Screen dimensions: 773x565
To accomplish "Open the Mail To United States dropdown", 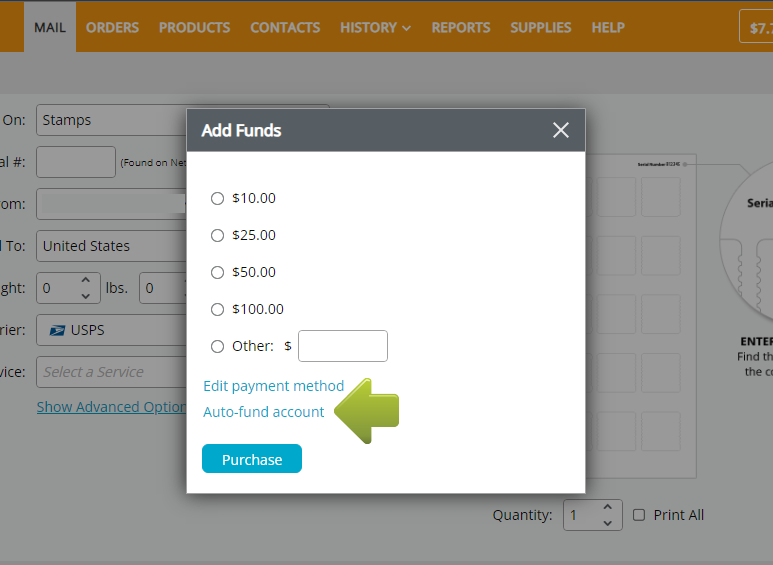I will [111, 246].
